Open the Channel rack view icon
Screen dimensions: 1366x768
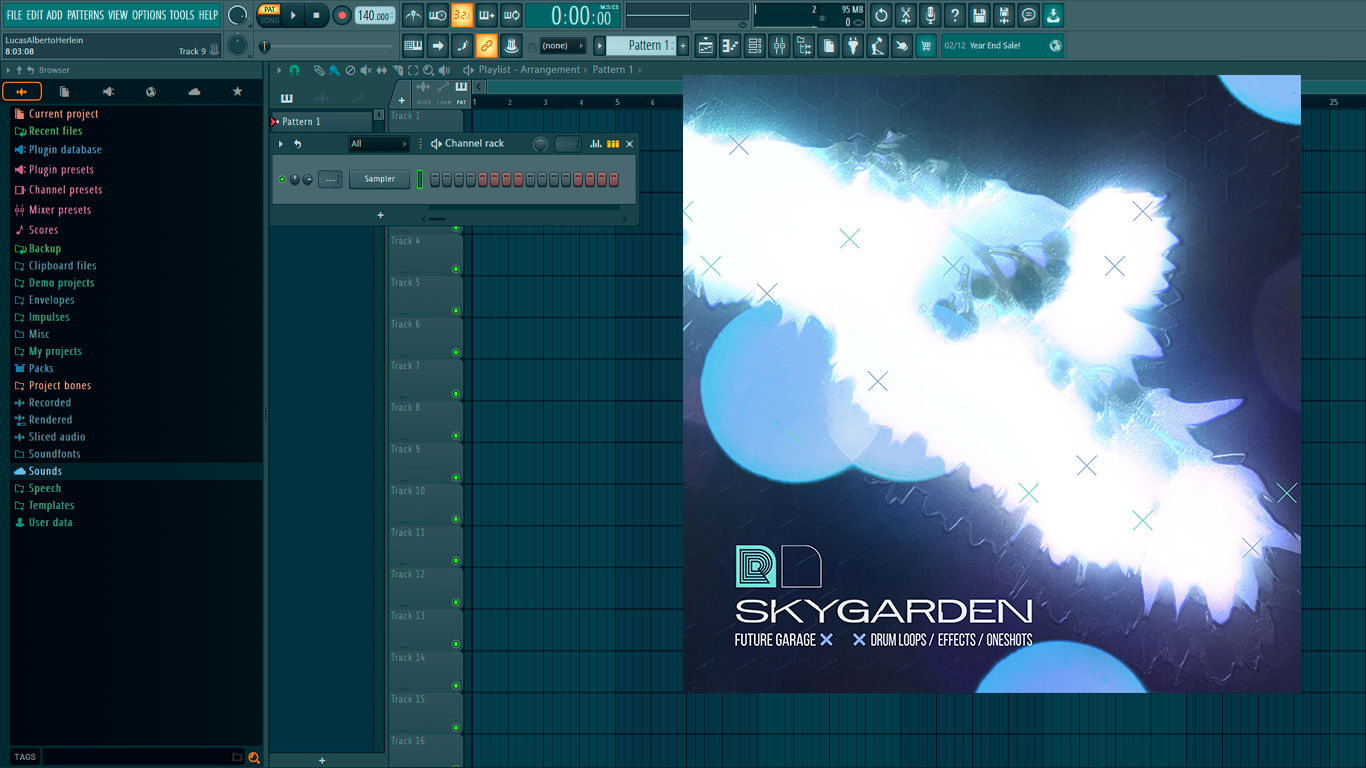755,45
